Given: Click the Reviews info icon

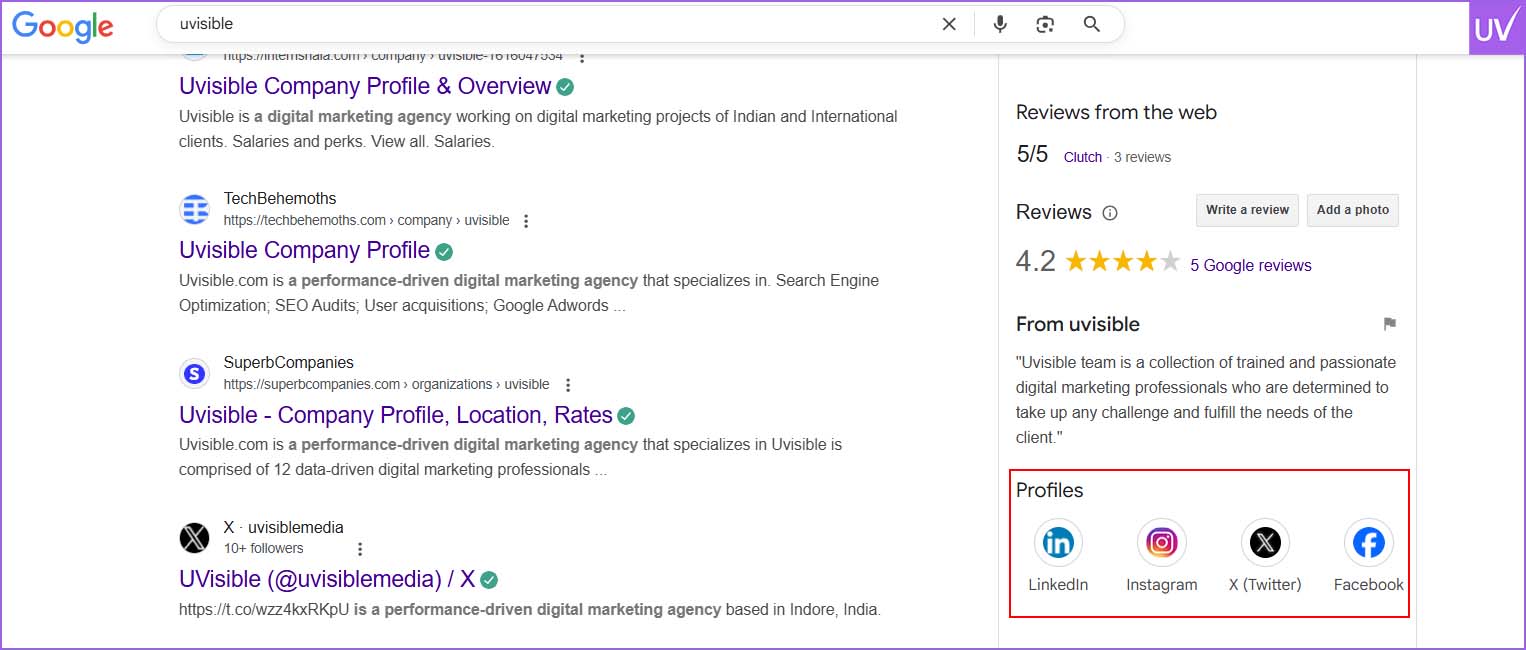Looking at the screenshot, I should [1110, 213].
